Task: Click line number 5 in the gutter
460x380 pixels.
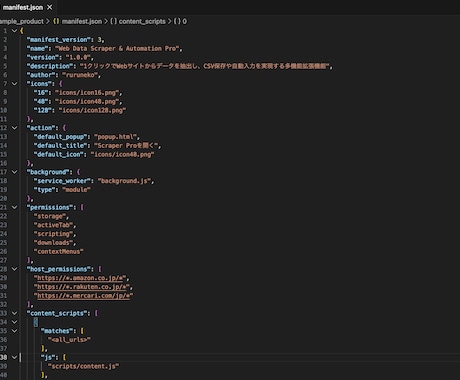Action: click(x=5, y=66)
